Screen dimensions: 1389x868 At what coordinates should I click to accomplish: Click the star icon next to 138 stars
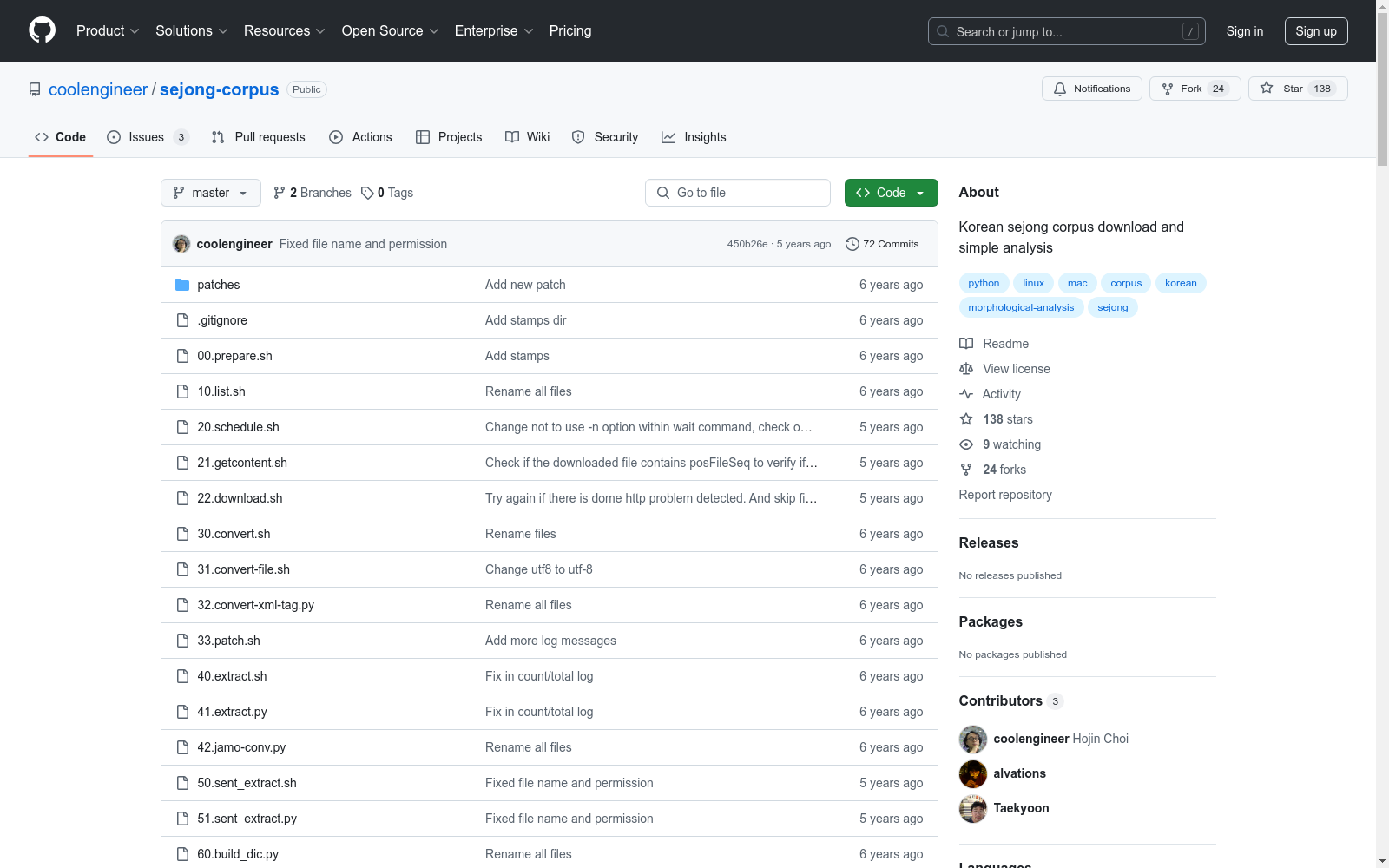pos(966,419)
